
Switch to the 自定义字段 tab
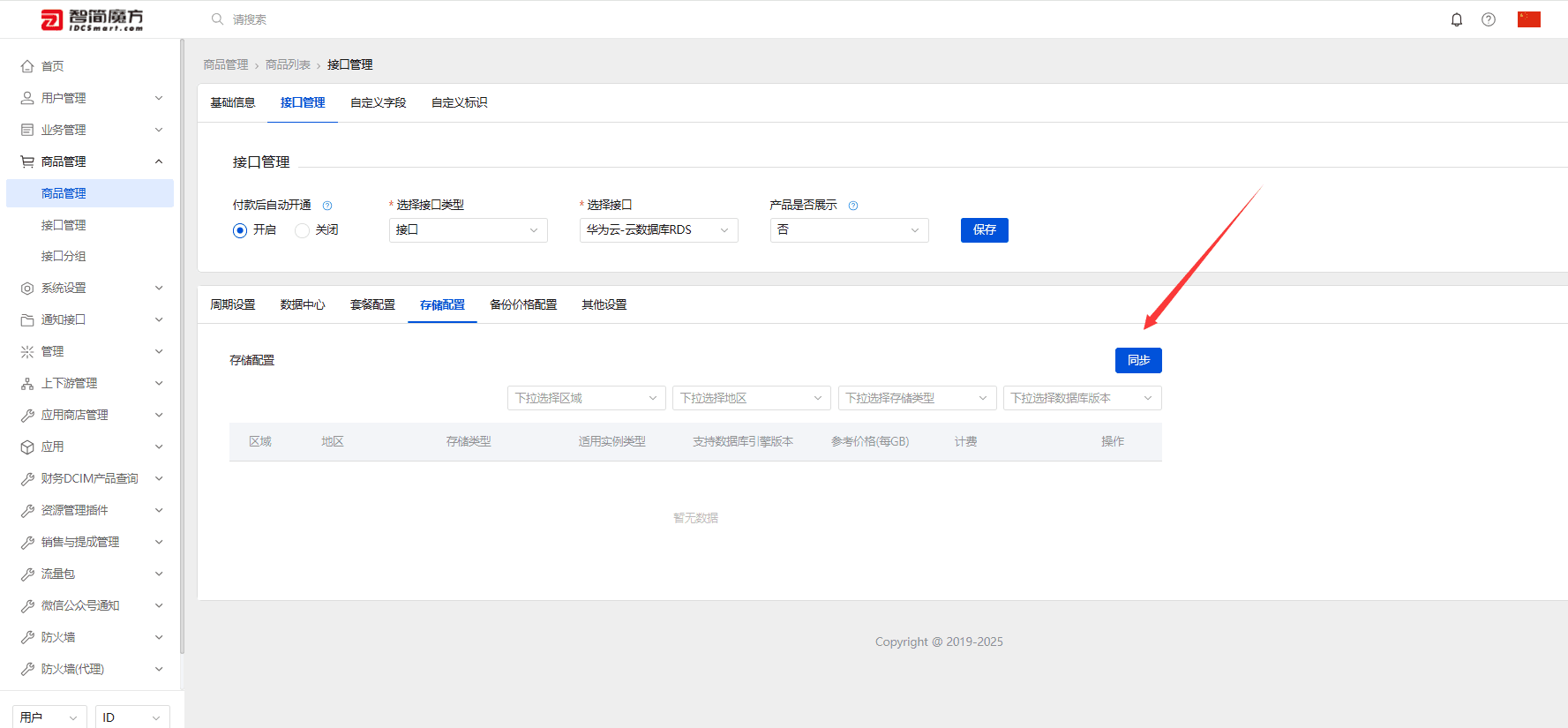379,102
